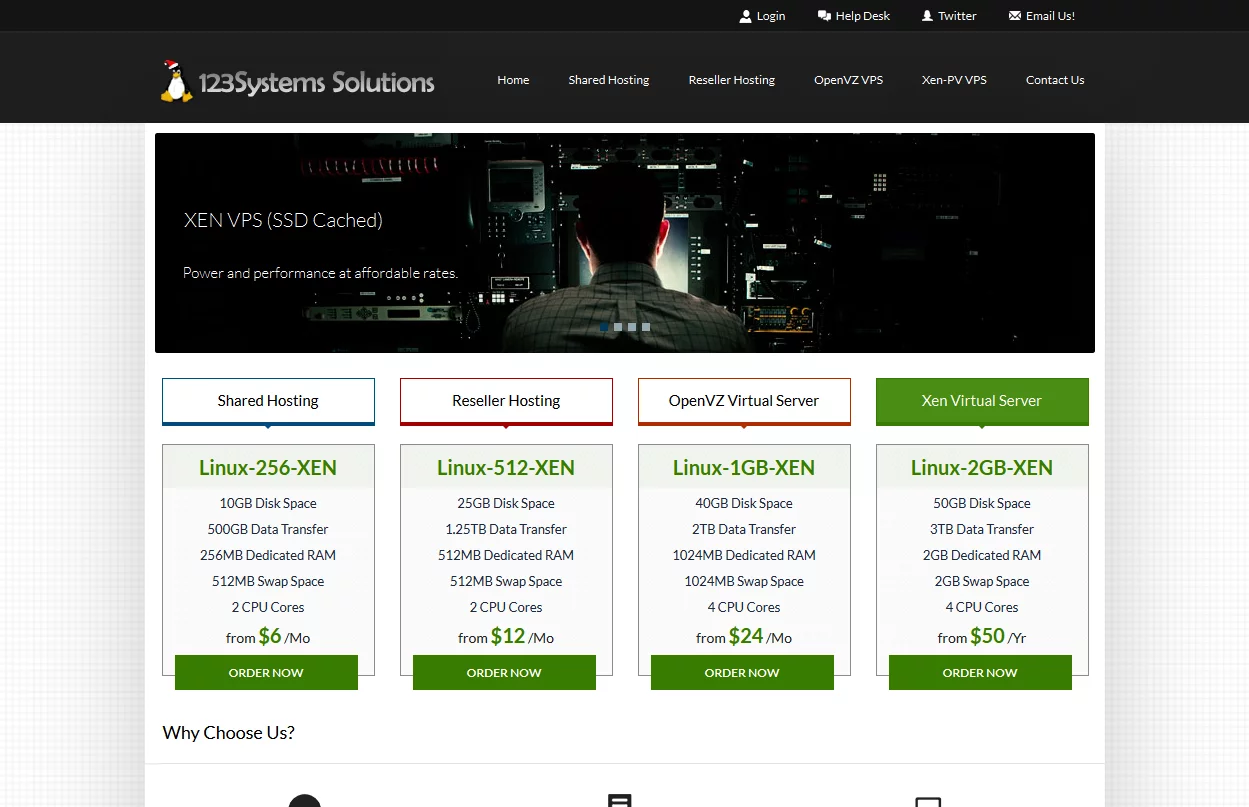Open Reseller Hosting in the navigation bar
This screenshot has width=1249, height=807.
[x=732, y=80]
